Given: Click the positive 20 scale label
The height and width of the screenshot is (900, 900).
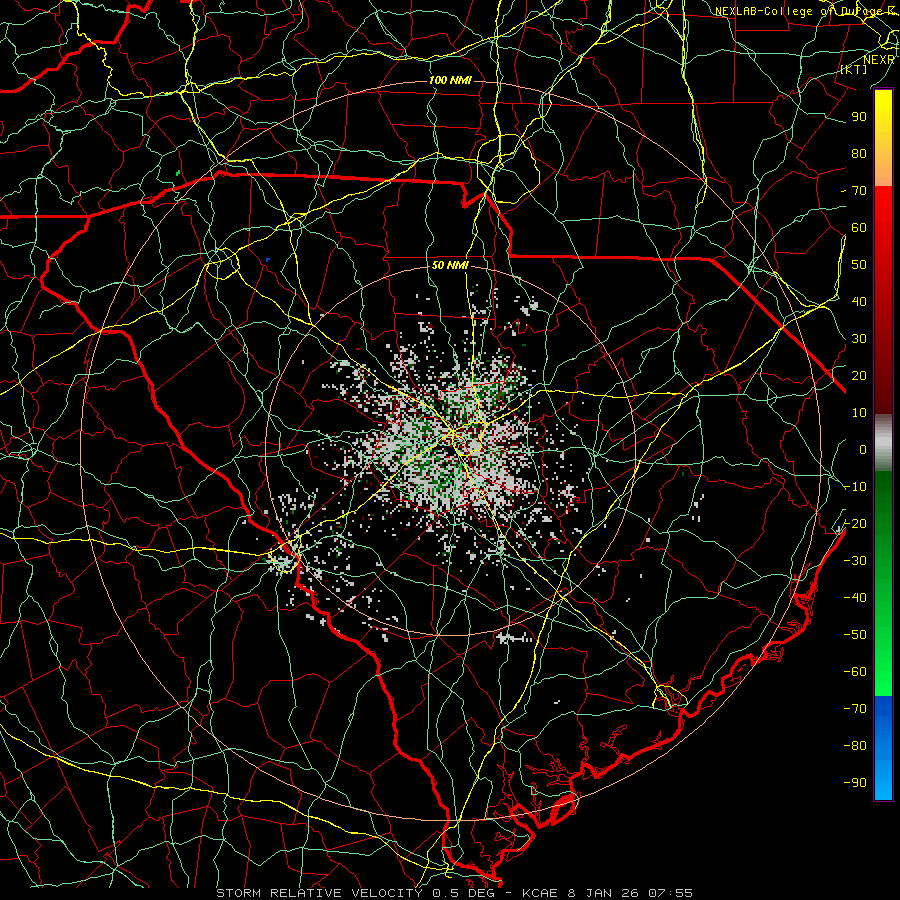Looking at the screenshot, I should click(x=859, y=375).
